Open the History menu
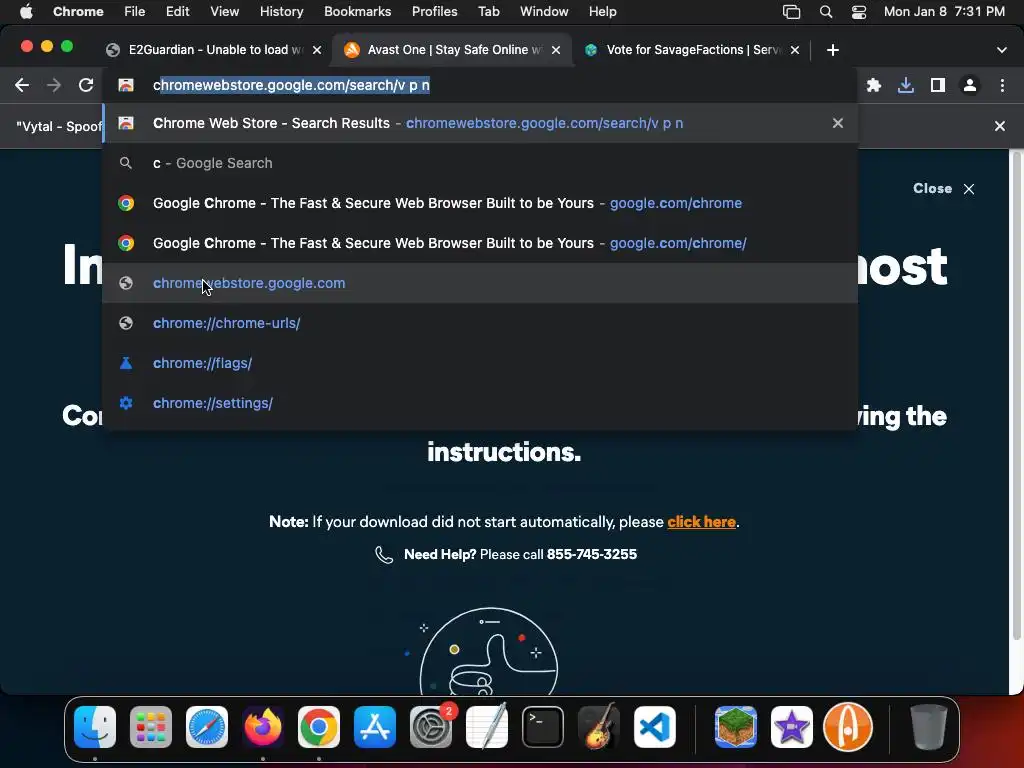 tap(281, 12)
